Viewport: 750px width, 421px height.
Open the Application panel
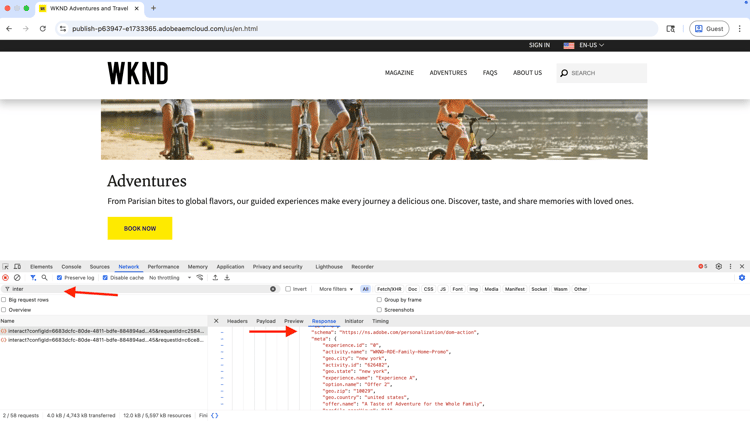230,266
